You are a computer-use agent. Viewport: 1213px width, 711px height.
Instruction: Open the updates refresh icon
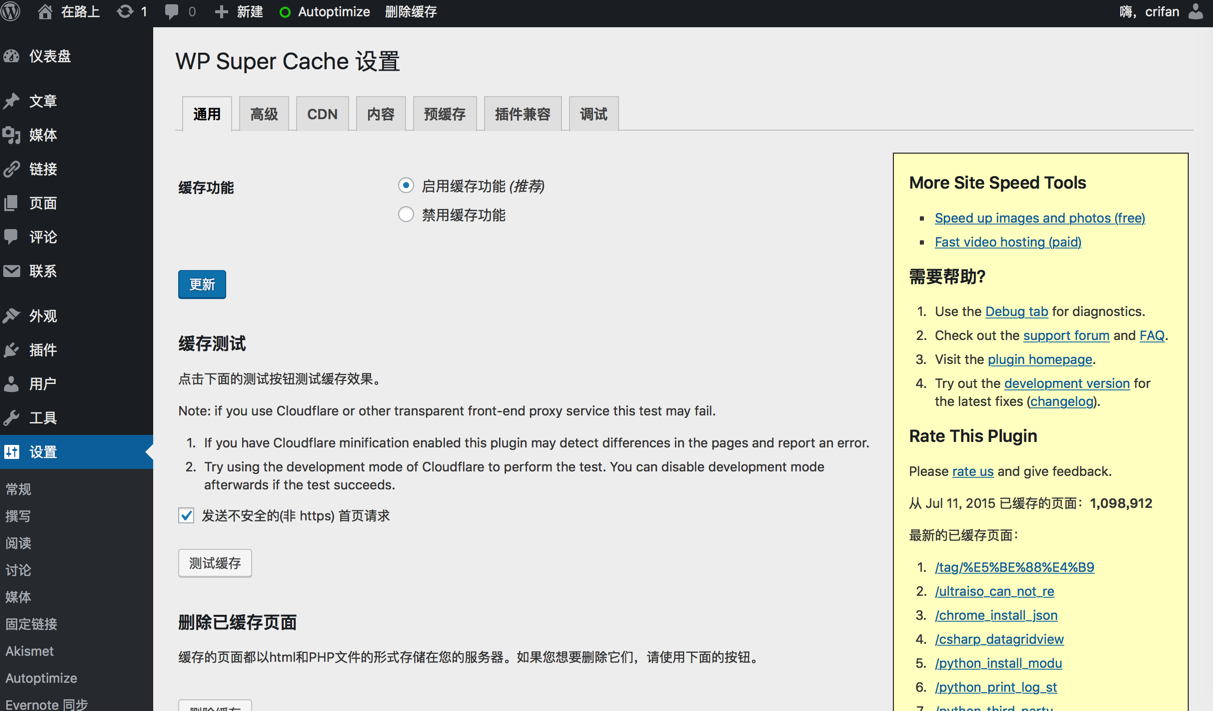point(125,12)
